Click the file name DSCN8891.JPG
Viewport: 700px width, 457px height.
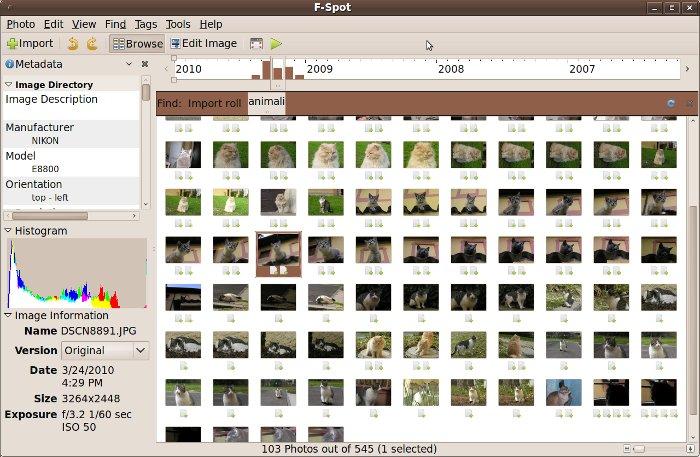99,331
